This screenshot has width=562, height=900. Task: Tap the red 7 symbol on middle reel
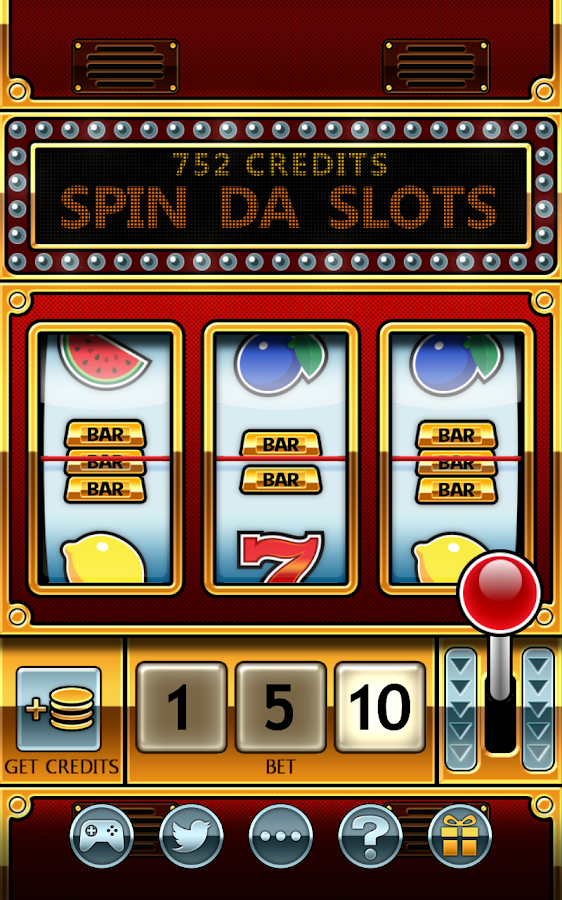(281, 556)
